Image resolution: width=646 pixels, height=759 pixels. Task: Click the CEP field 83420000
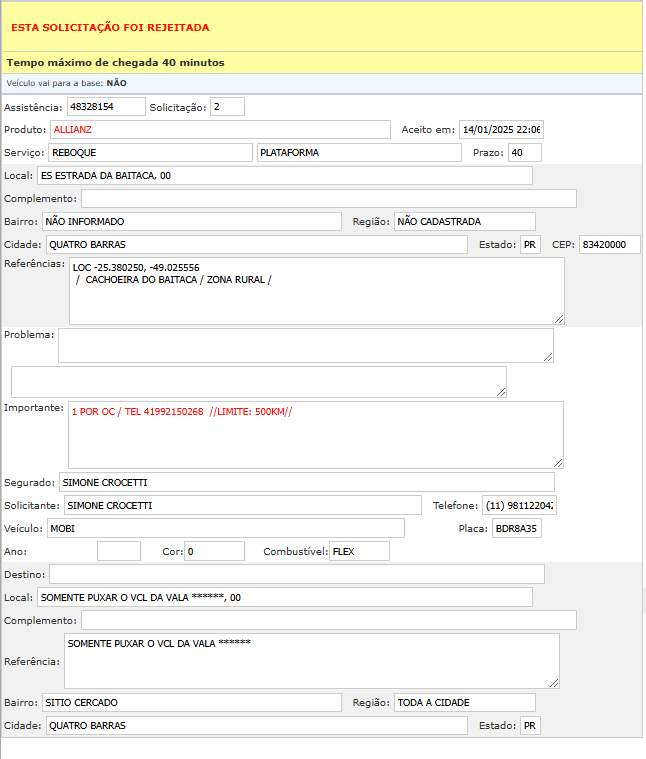[609, 244]
